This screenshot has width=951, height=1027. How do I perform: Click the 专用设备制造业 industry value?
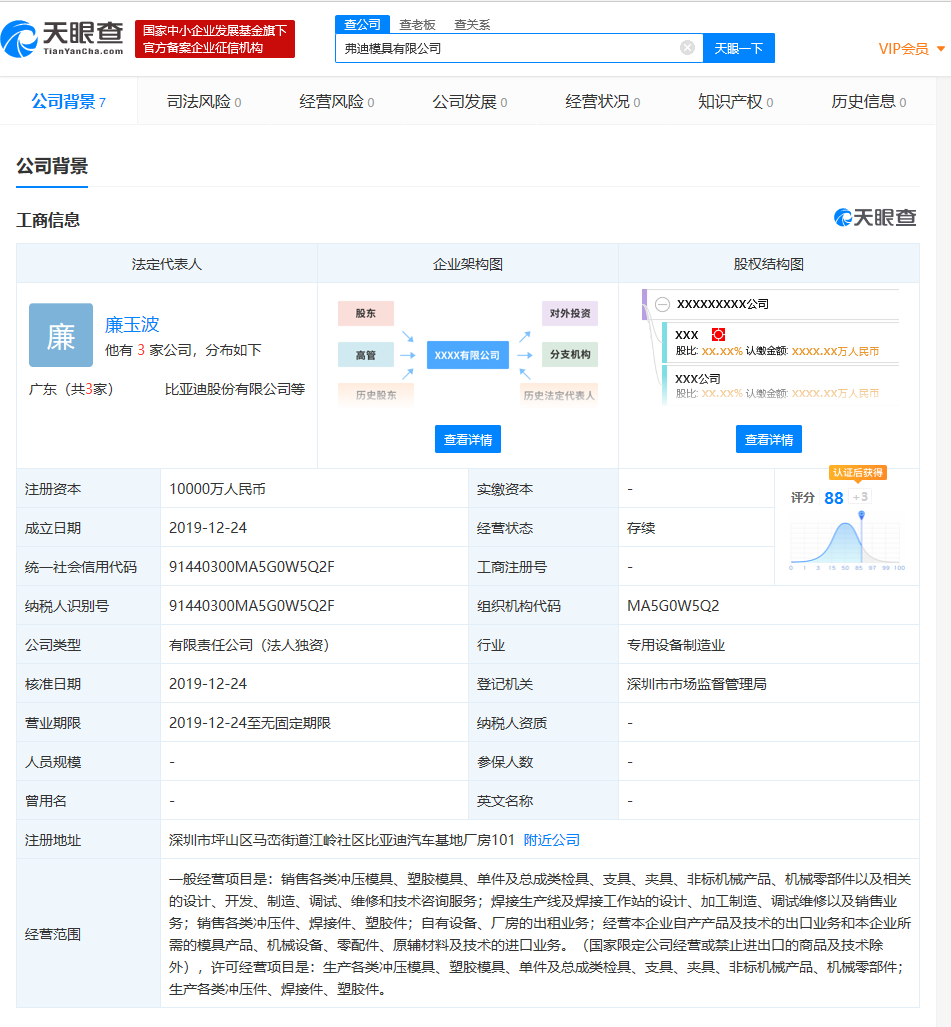(676, 645)
